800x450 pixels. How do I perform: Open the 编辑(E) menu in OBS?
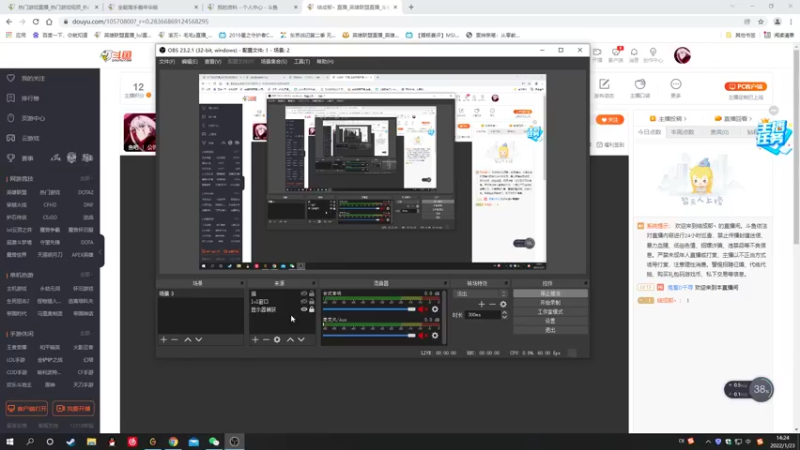click(189, 62)
